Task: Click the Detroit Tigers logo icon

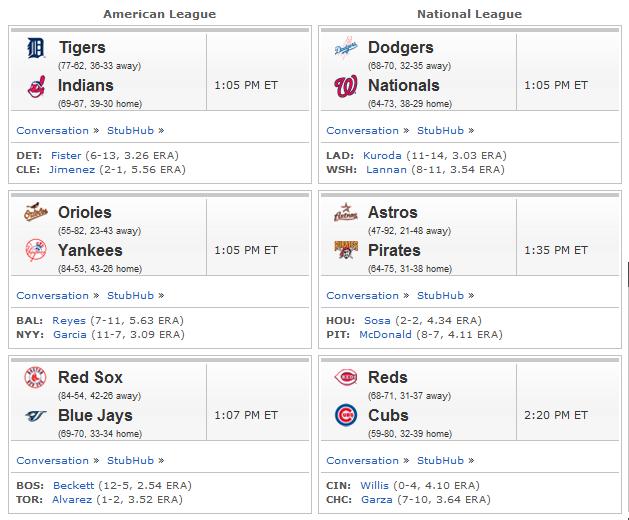Action: (x=36, y=48)
